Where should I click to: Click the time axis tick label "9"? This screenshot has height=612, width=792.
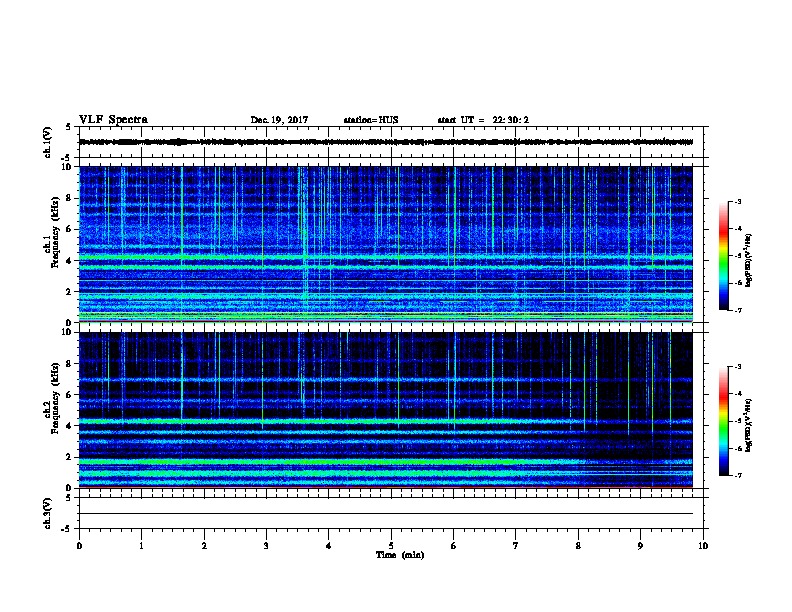pos(640,546)
